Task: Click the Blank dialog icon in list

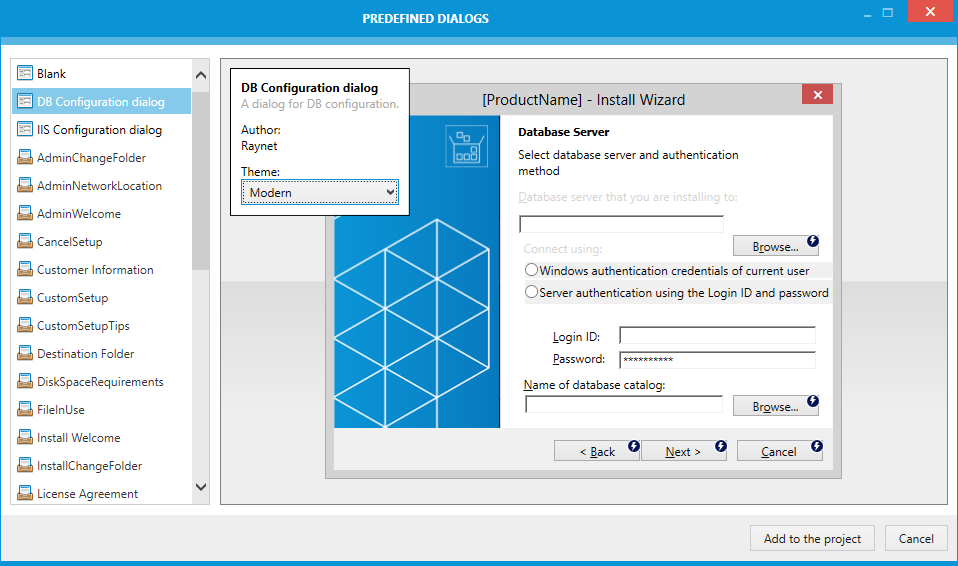Action: click(x=25, y=74)
